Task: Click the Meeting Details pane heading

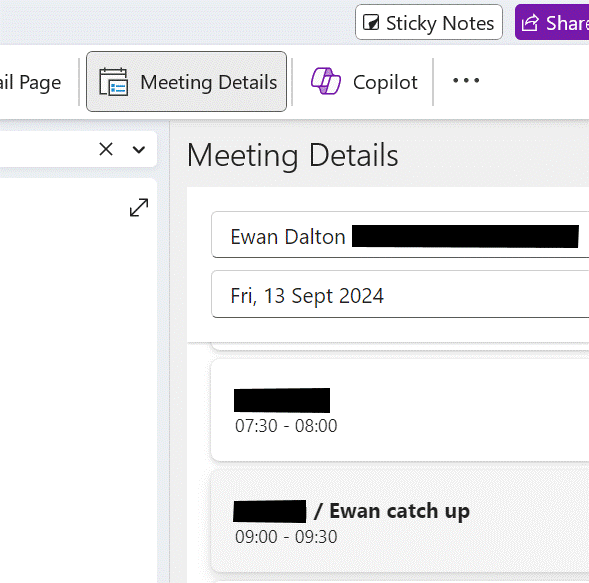Action: pos(292,156)
